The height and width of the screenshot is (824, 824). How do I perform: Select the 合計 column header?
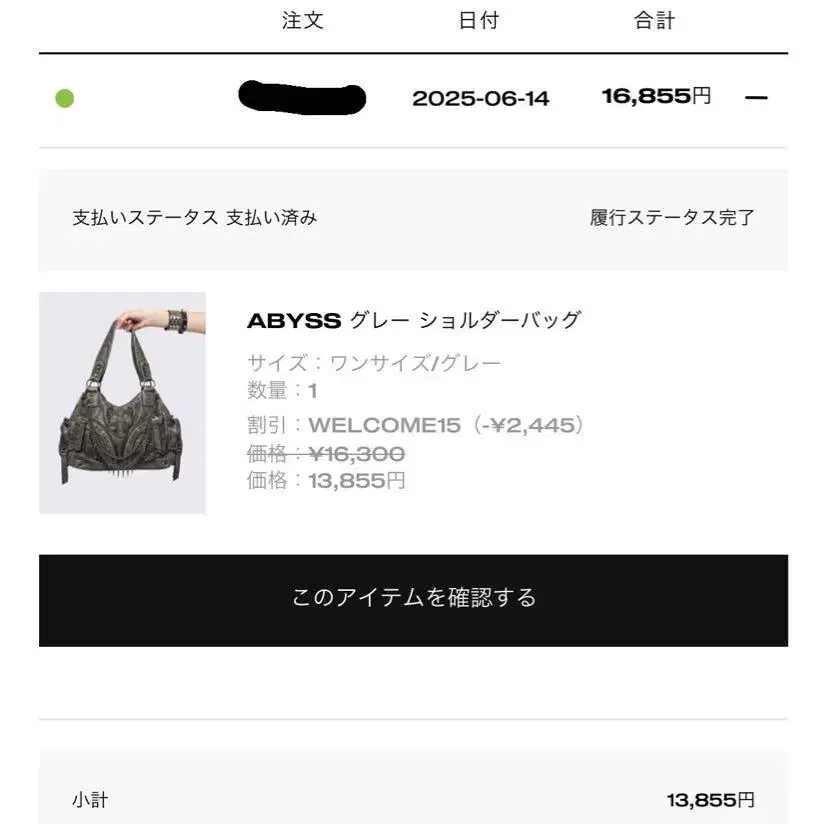(x=654, y=20)
